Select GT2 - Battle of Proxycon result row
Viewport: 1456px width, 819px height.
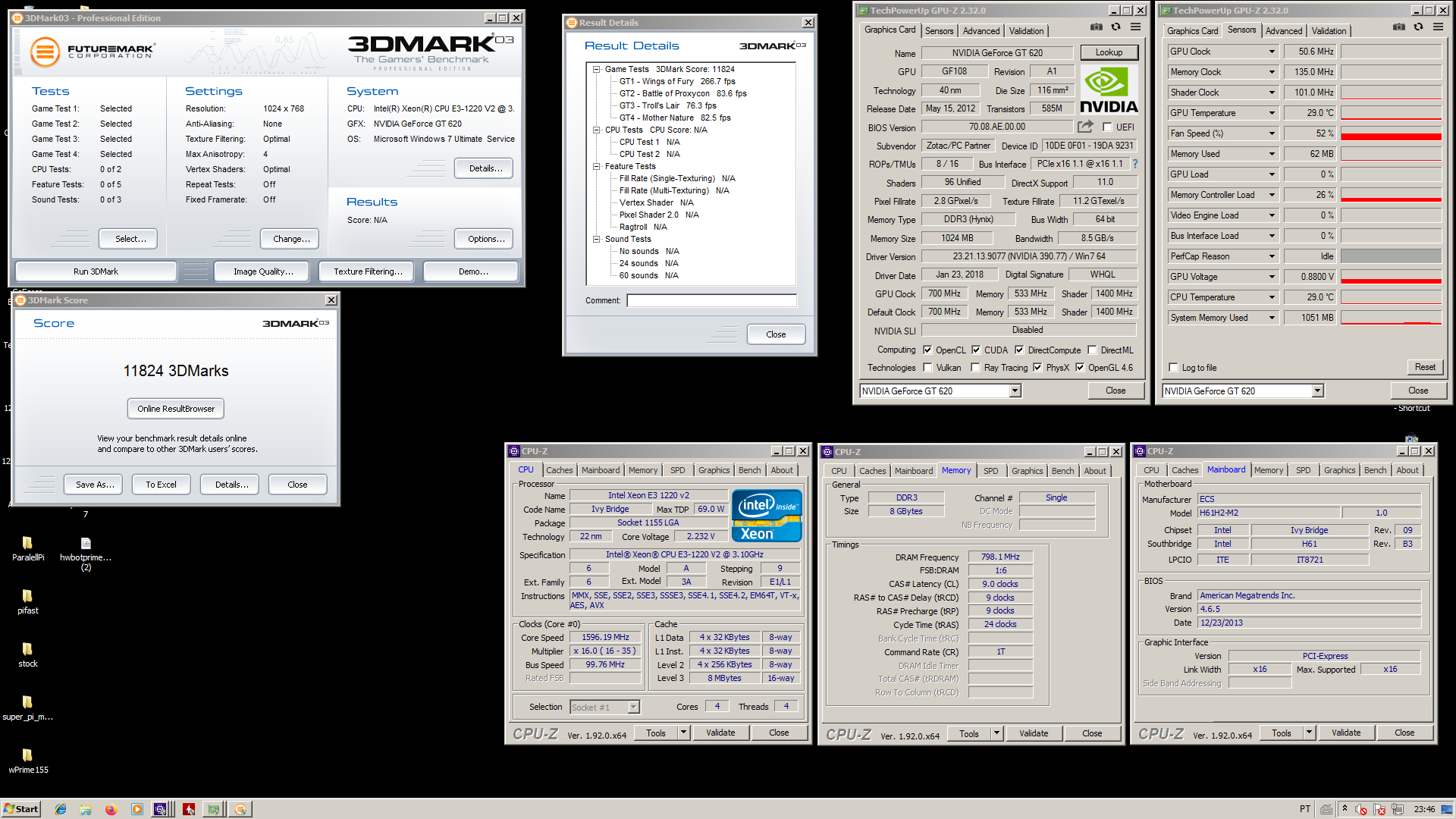682,93
